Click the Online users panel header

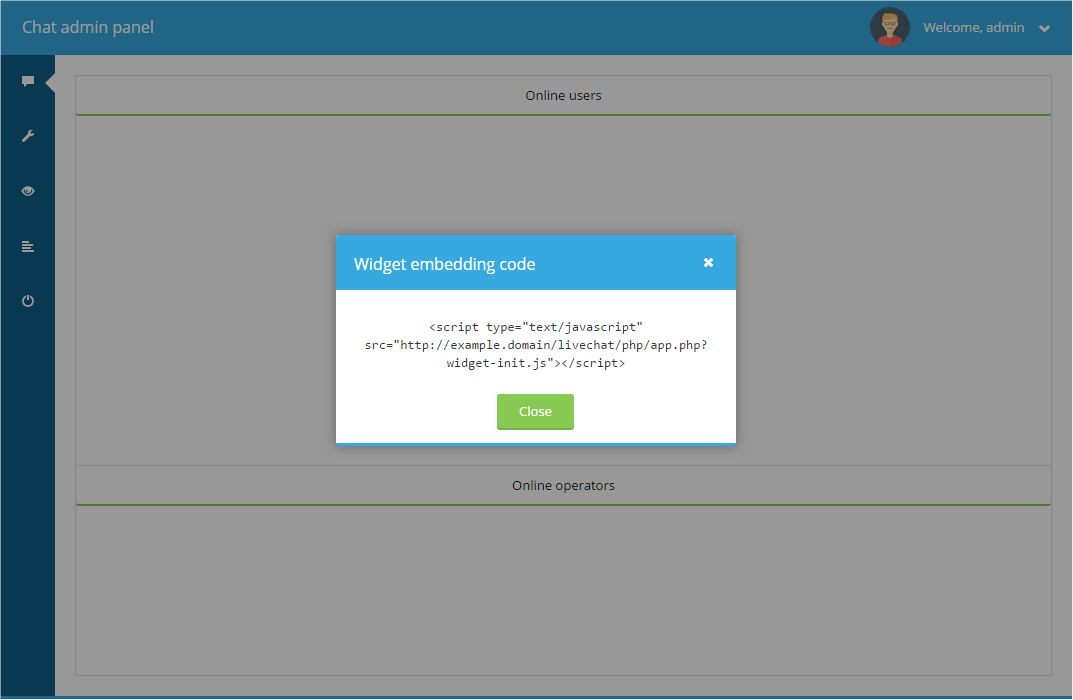[563, 96]
